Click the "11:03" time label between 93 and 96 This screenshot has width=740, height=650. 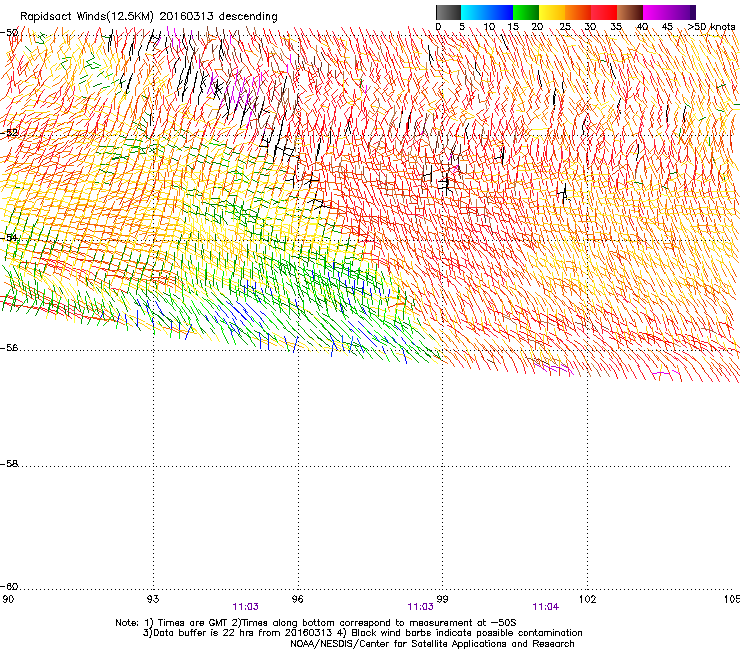(245, 607)
